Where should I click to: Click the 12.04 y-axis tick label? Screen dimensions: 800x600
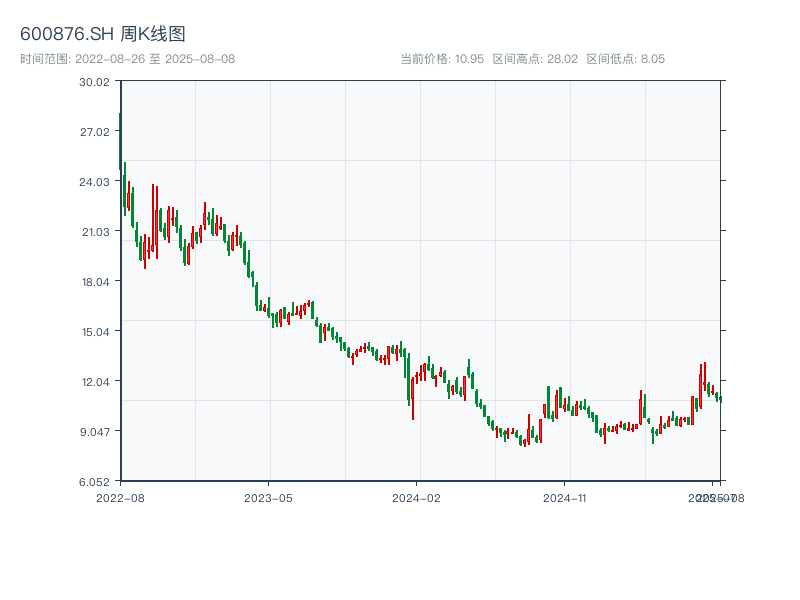pos(94,381)
